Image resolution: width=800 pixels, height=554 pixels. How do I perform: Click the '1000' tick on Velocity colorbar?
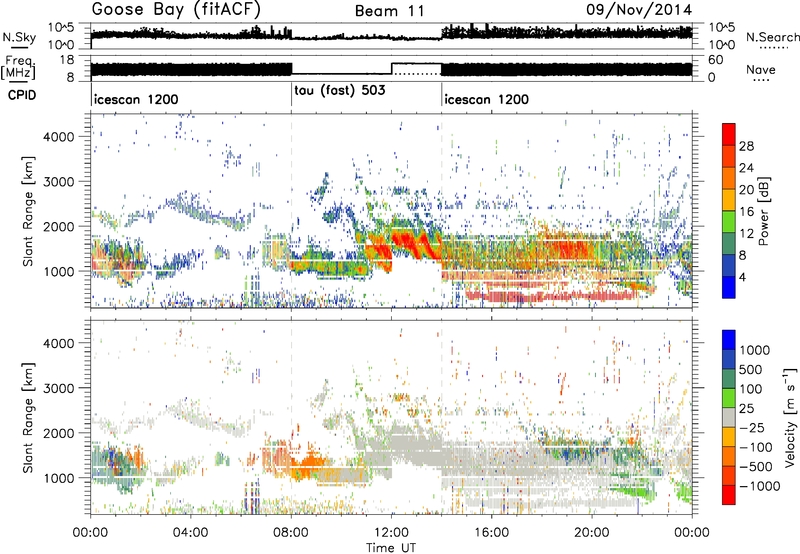[755, 350]
